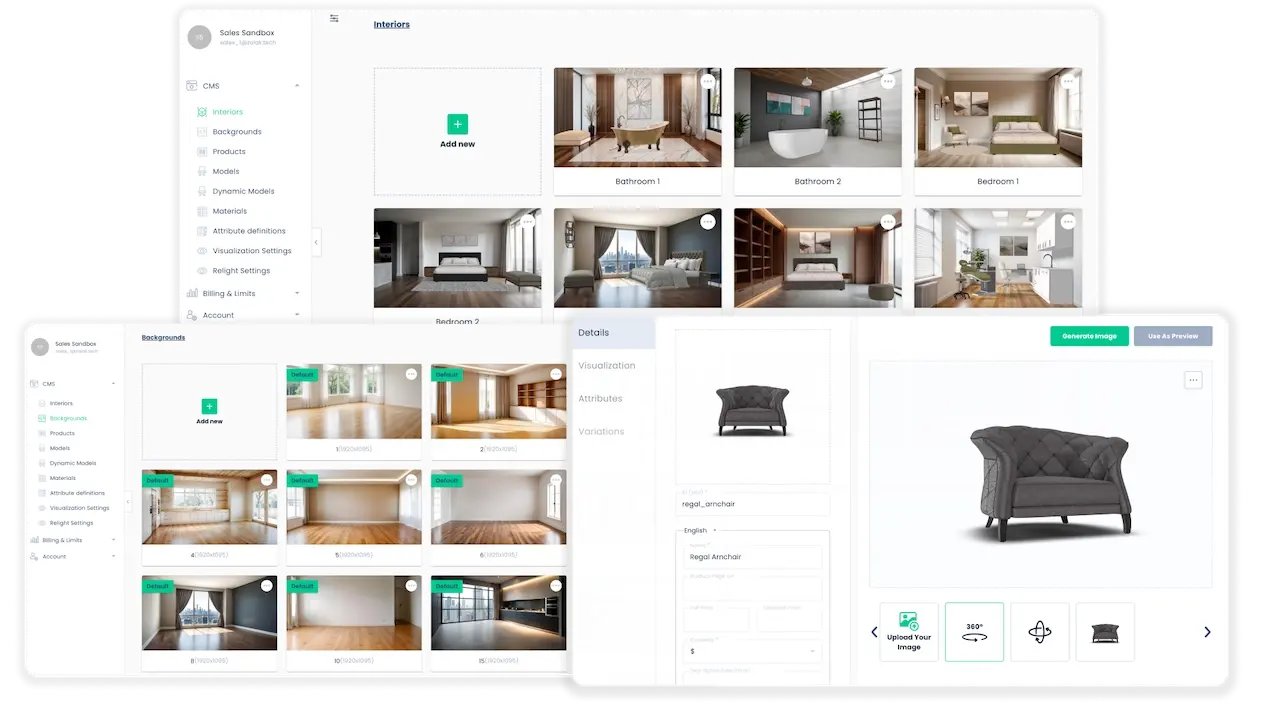This screenshot has height=720, width=1280.
Task: Open three-dot menu on background 6 card
Action: (x=556, y=480)
